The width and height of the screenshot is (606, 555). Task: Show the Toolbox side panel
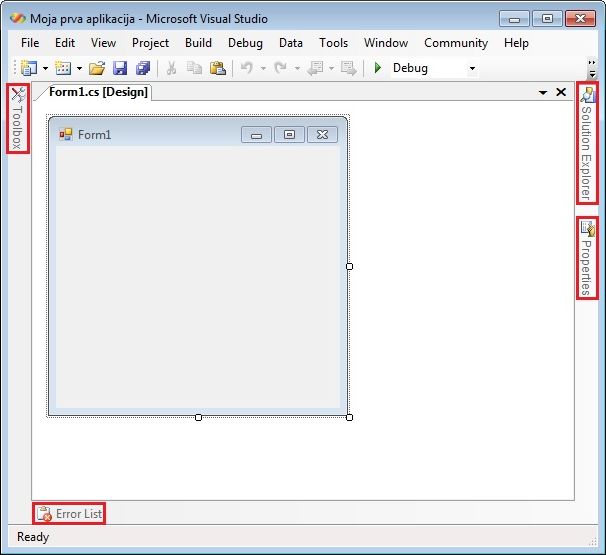click(18, 118)
